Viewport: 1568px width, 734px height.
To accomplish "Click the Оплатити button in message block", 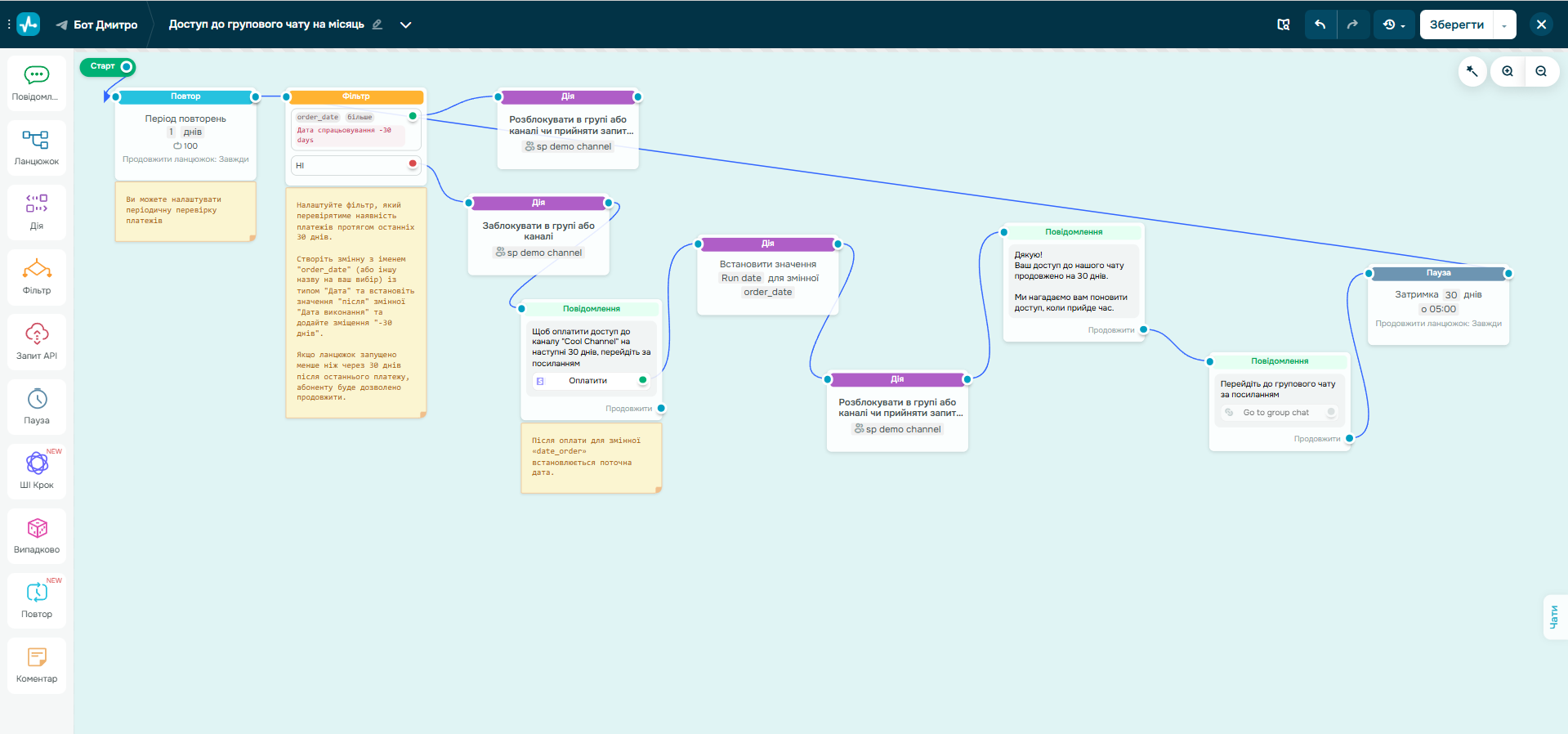I will point(588,381).
